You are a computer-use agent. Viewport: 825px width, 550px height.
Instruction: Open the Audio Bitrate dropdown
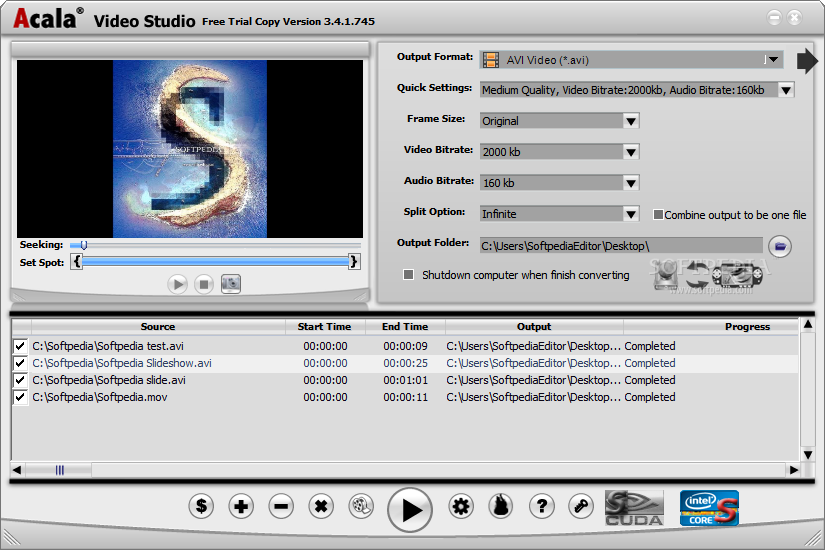coord(631,183)
